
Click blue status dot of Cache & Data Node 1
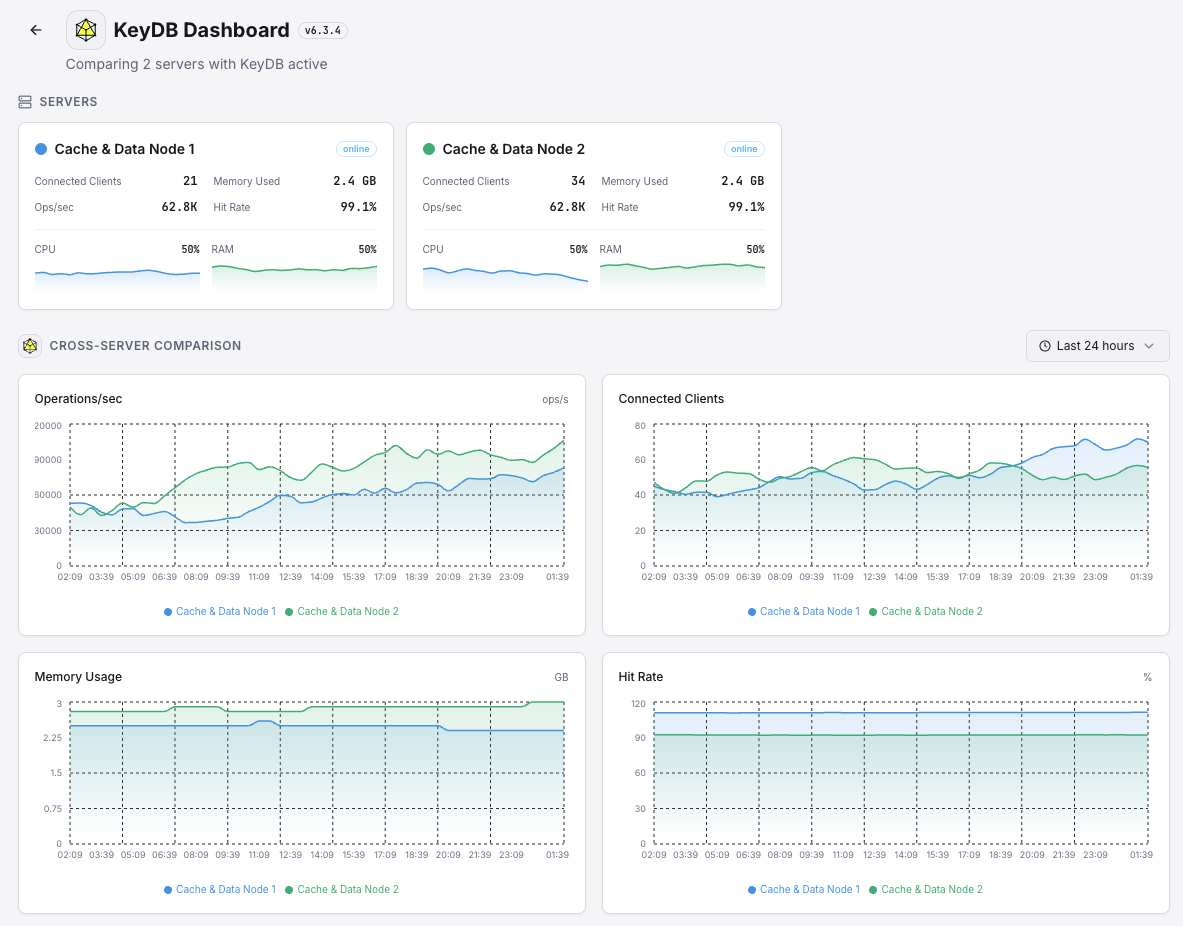tap(41, 149)
